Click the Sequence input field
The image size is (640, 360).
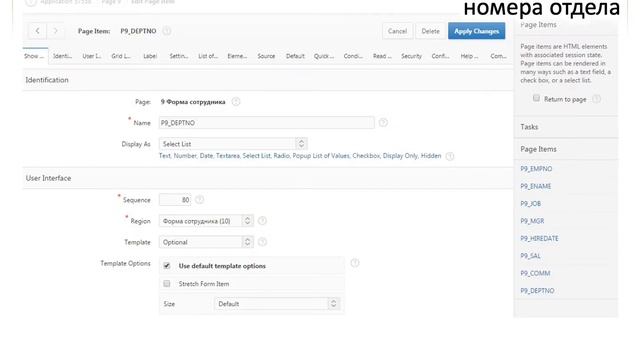[175, 200]
